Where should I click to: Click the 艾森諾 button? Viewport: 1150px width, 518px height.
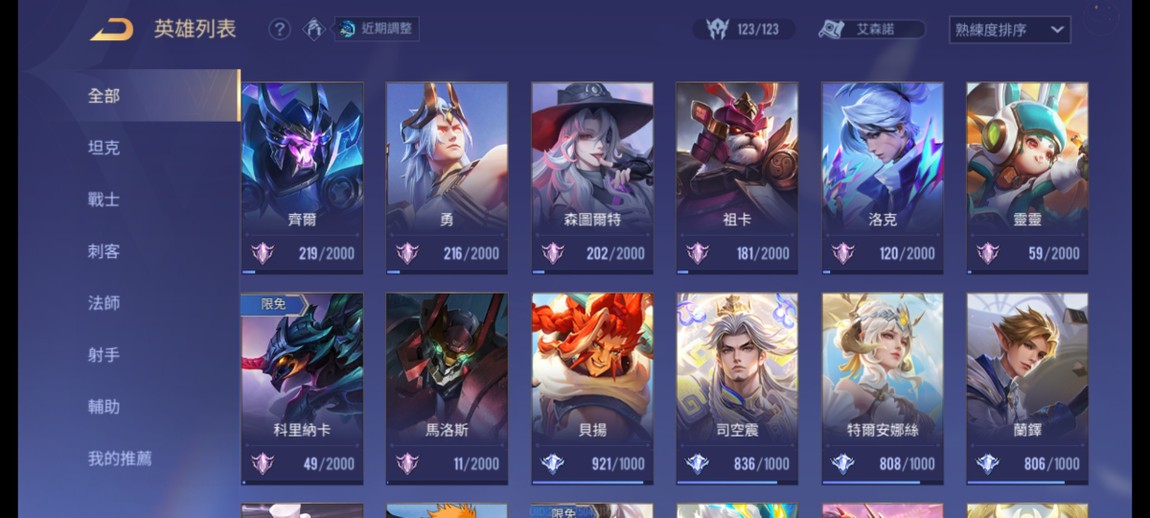pyautogui.click(x=871, y=29)
